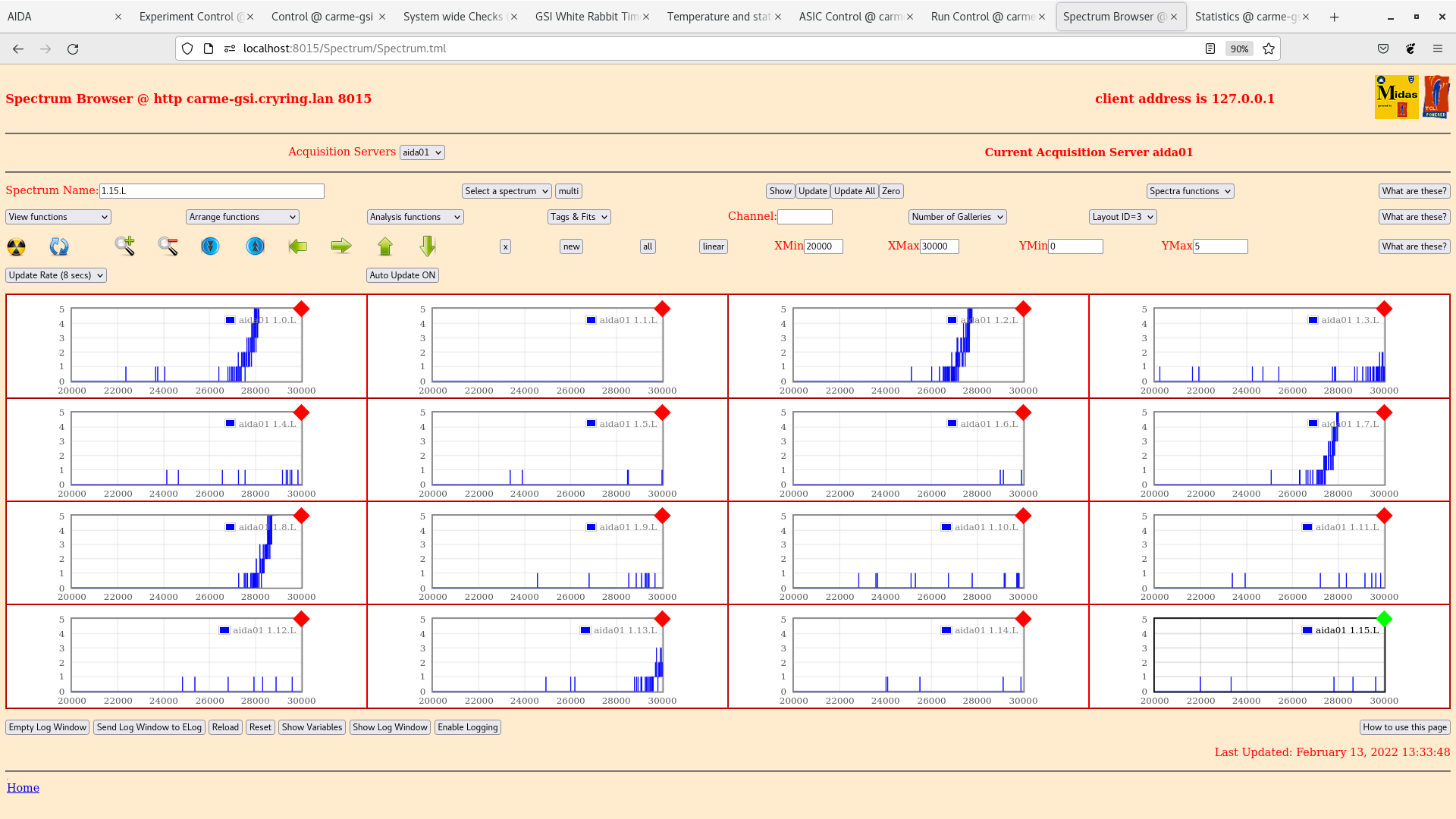Image resolution: width=1456 pixels, height=819 pixels.
Task: Click the green up arrow icon
Action: (x=385, y=246)
